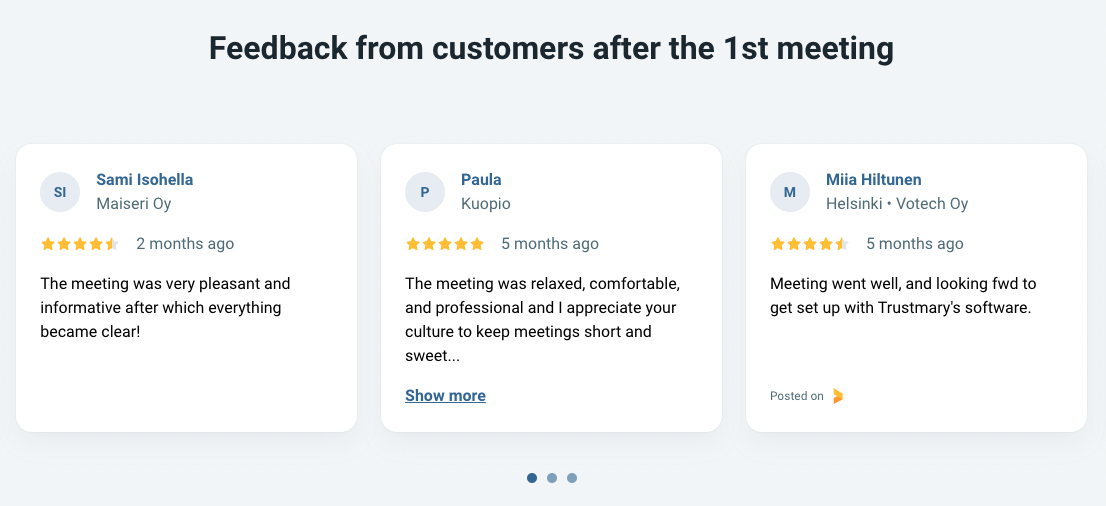1106x506 pixels.
Task: Click the Trustmary logo next to Posted on
Action: 838,396
